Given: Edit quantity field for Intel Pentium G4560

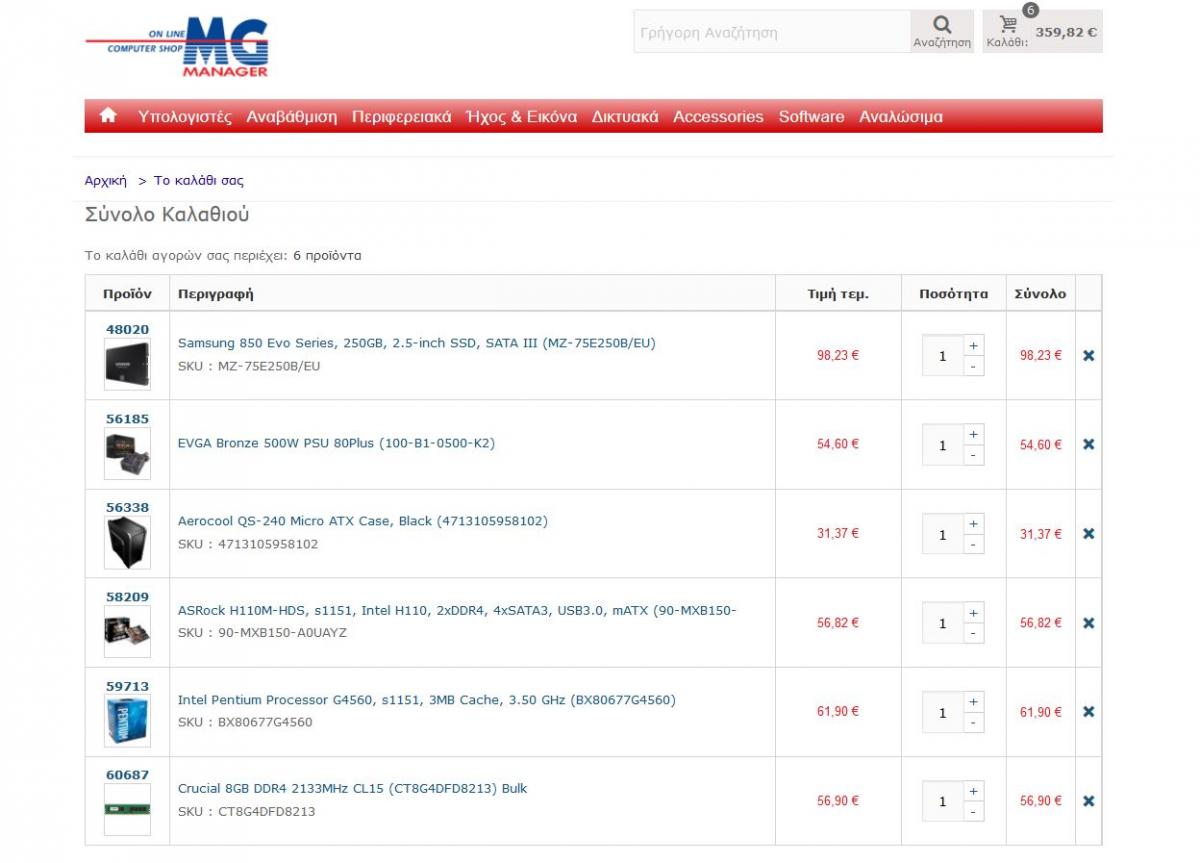Looking at the screenshot, I should (x=943, y=712).
